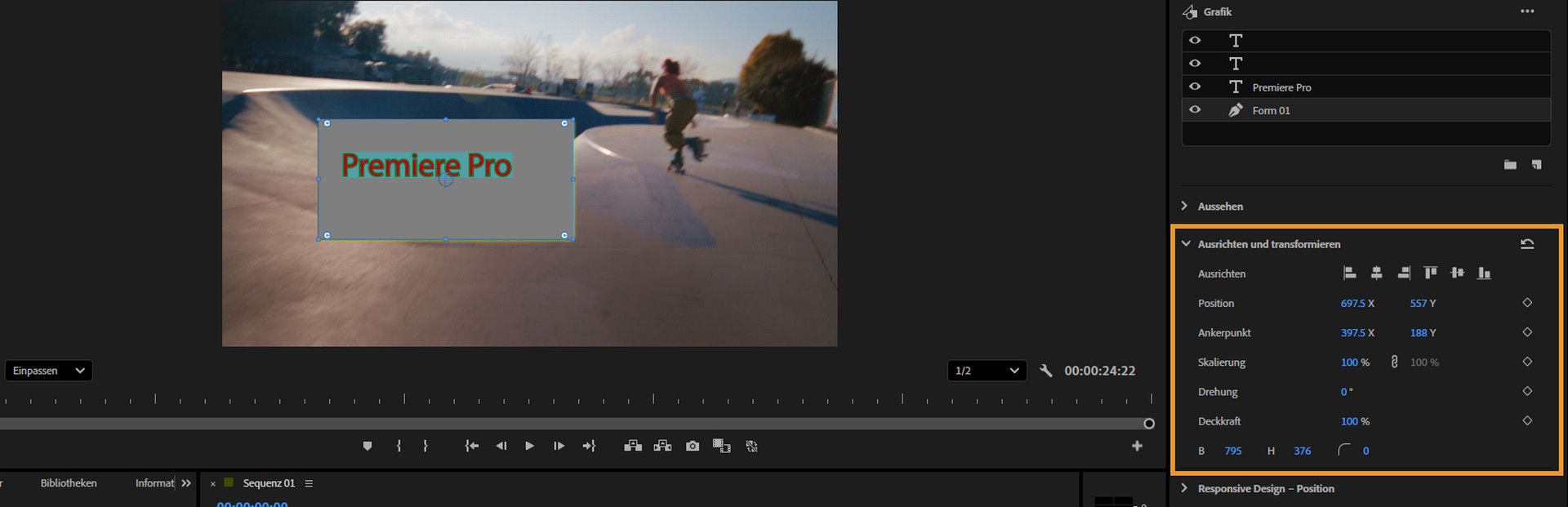Show more panel tabs double chevron
The width and height of the screenshot is (1568, 507).
186,483
